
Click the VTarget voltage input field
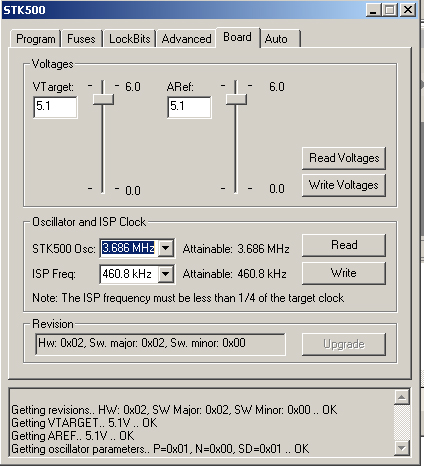click(x=55, y=107)
